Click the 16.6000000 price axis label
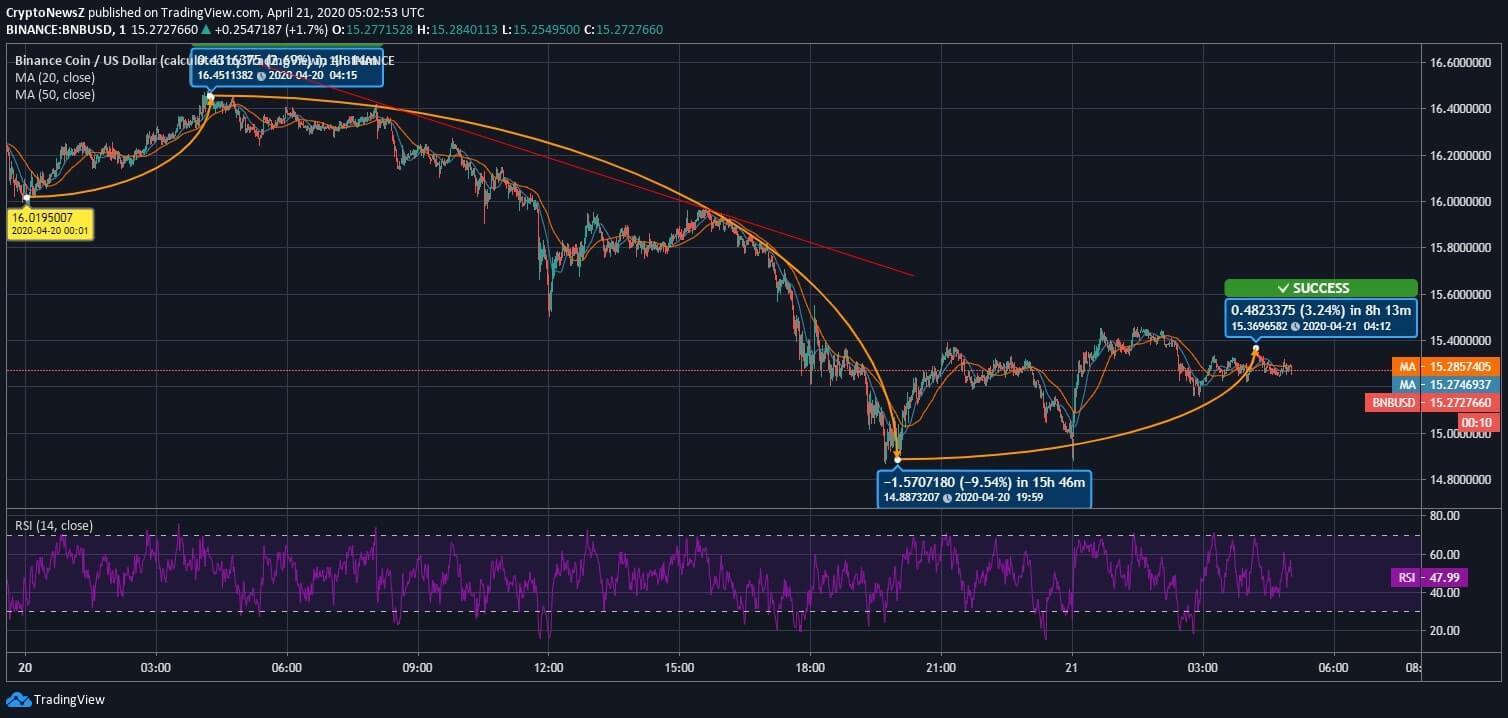1508x718 pixels. (1462, 63)
